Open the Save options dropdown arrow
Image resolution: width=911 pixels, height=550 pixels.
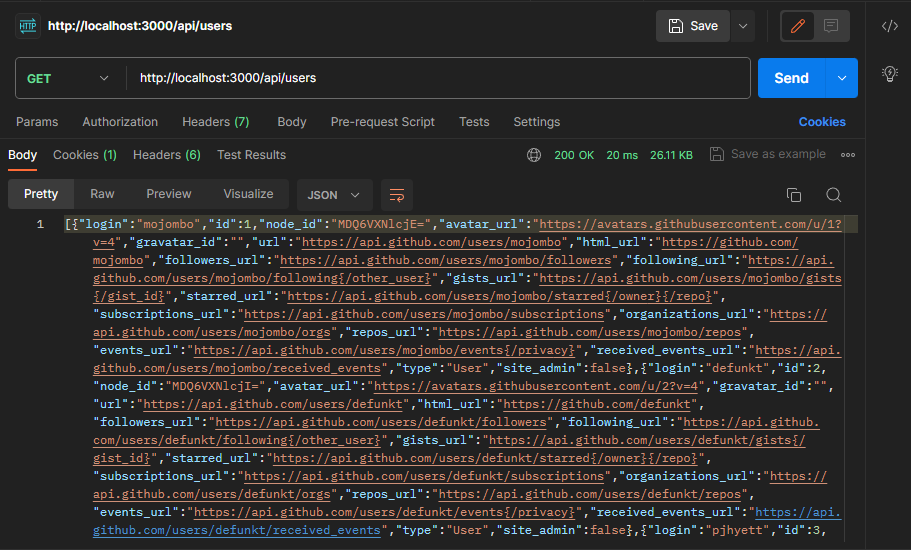[x=743, y=26]
